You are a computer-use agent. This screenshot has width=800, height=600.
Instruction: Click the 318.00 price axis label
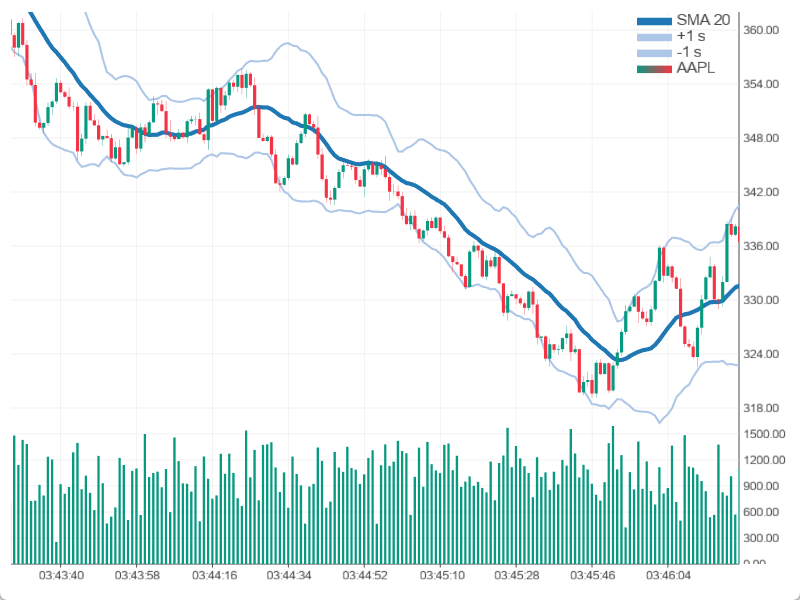pos(761,408)
